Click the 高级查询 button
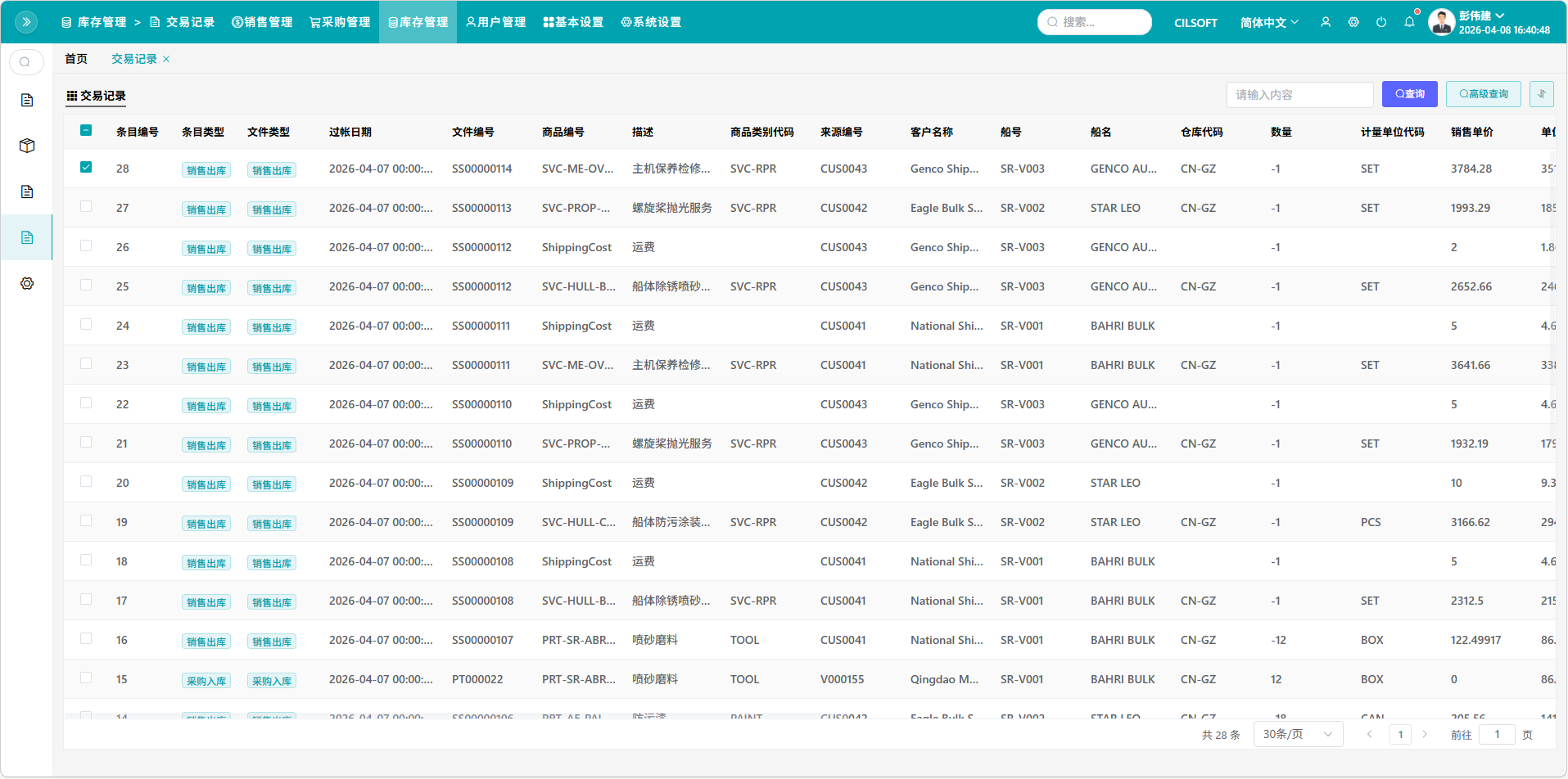1568x779 pixels. [x=1483, y=94]
